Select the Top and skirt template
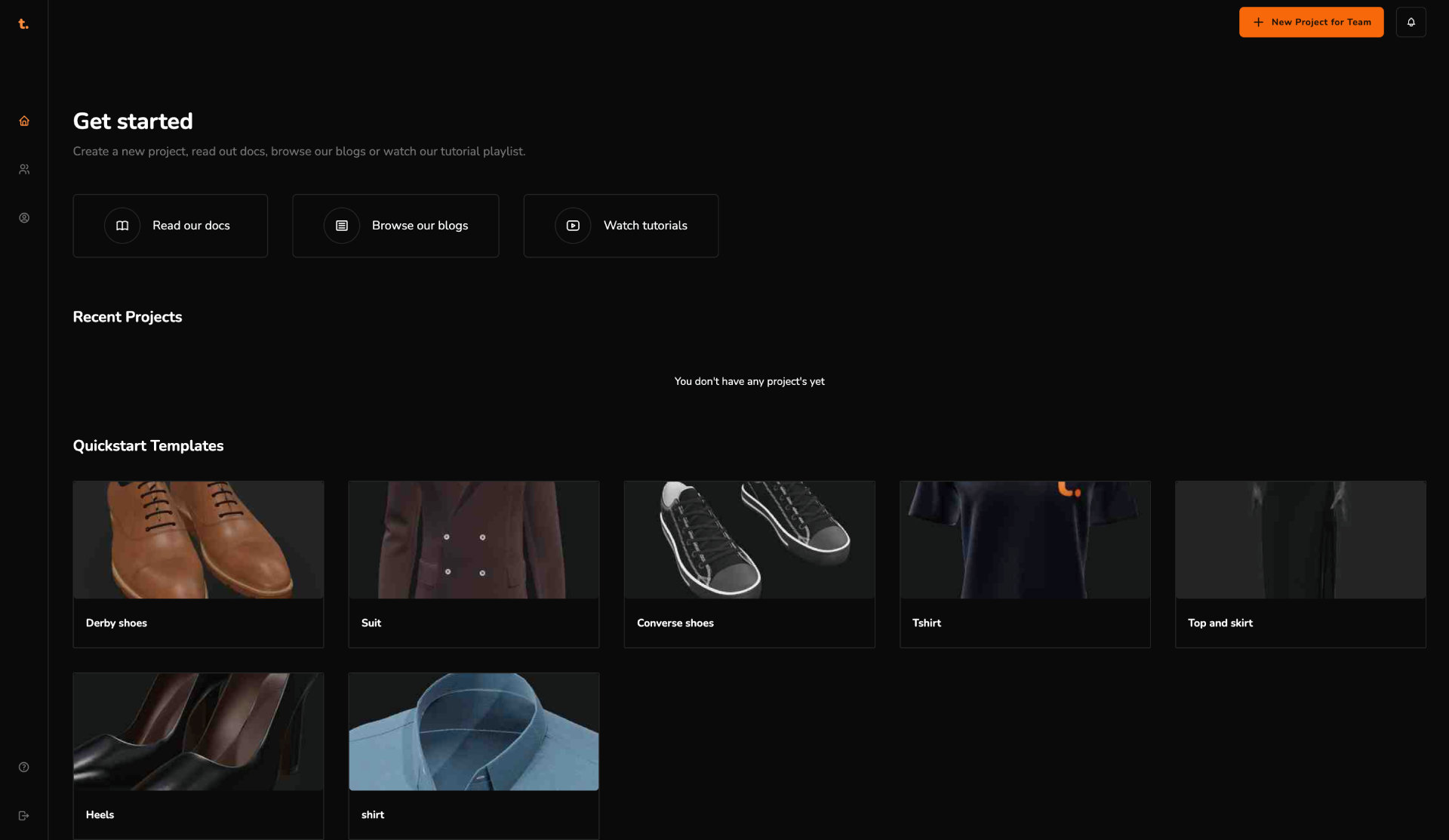Screen dimensions: 1449x840 (1300, 540)
